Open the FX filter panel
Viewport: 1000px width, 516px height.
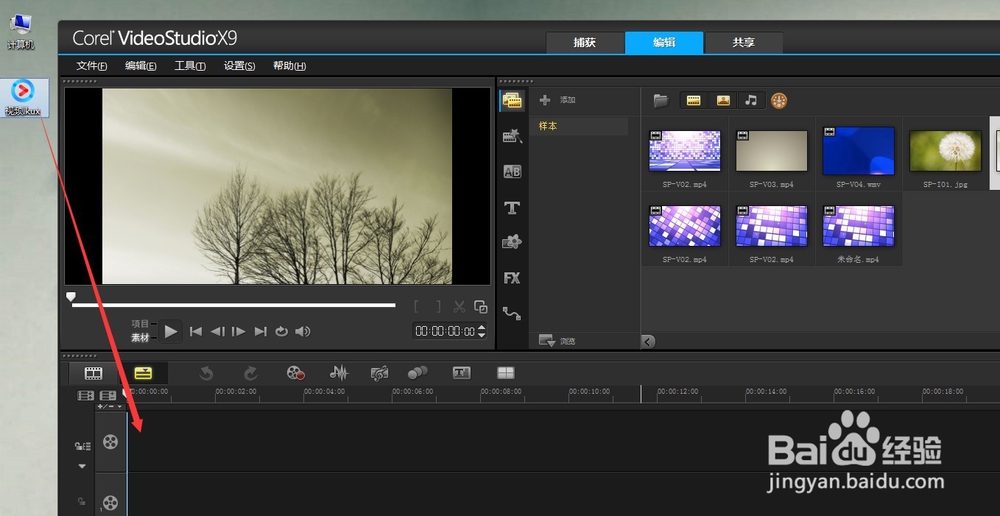(x=512, y=278)
